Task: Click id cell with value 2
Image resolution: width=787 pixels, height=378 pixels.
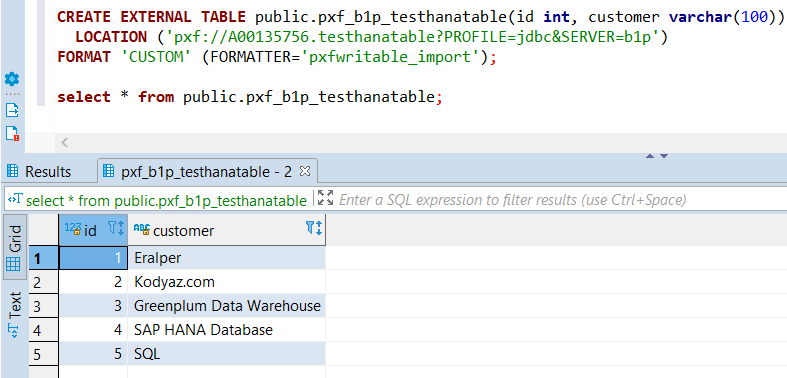Action: click(x=93, y=282)
